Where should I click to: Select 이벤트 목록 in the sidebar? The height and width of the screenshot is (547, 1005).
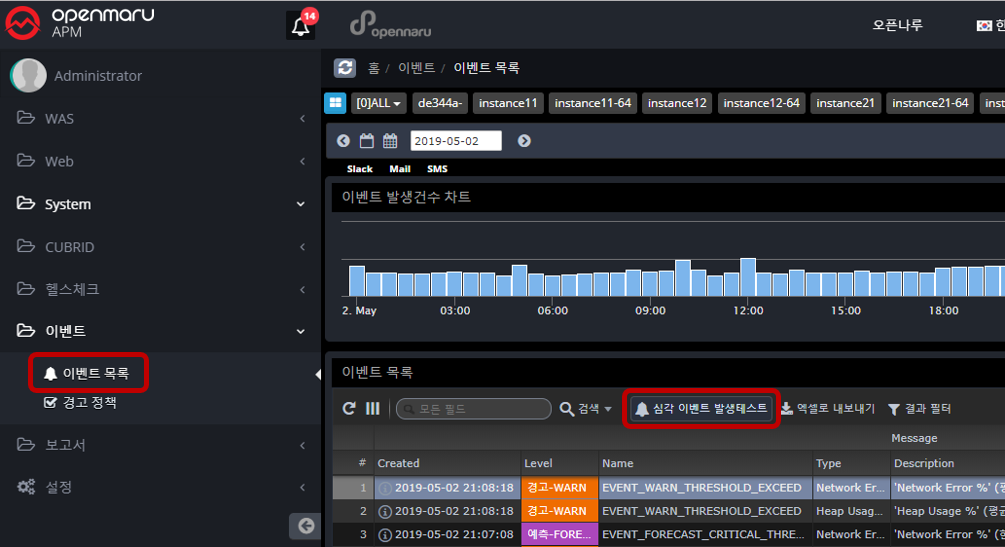click(x=95, y=373)
